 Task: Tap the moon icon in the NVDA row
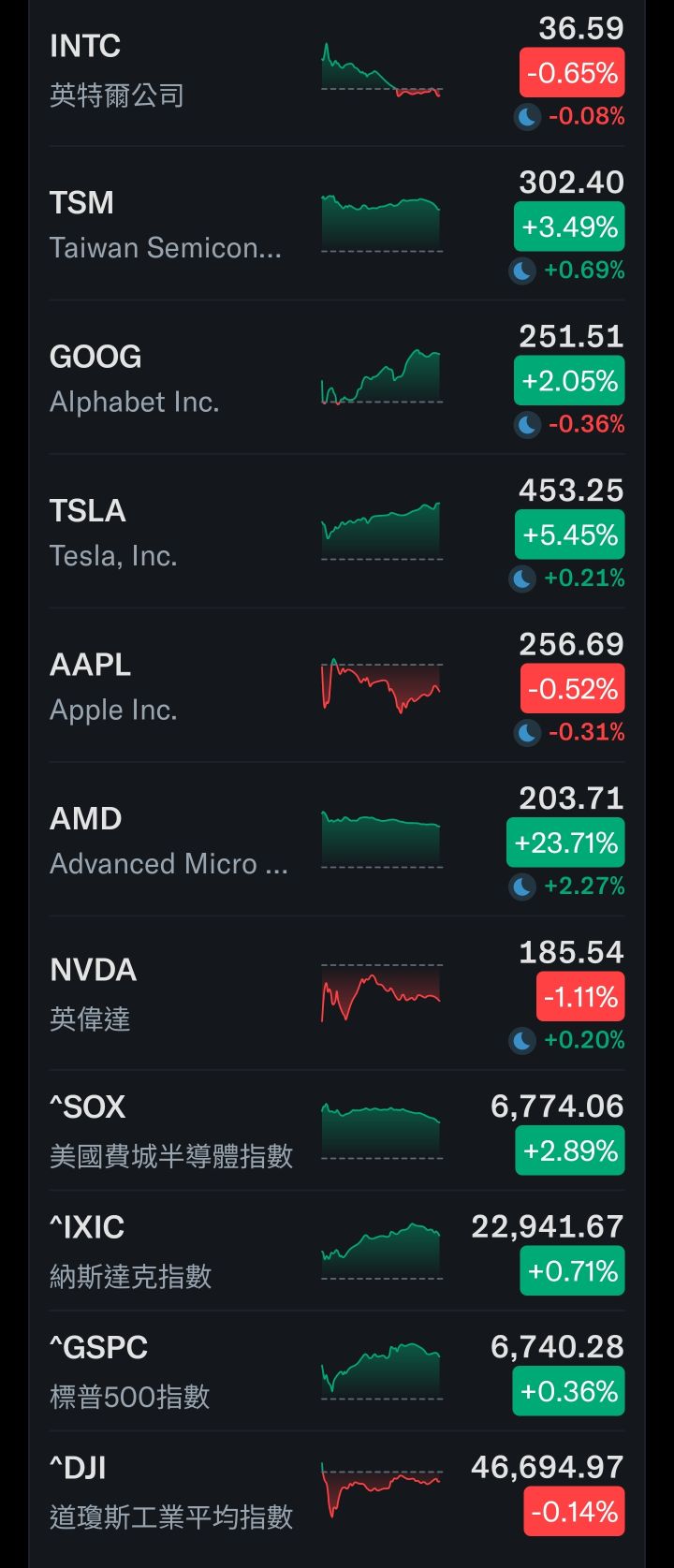(522, 1040)
